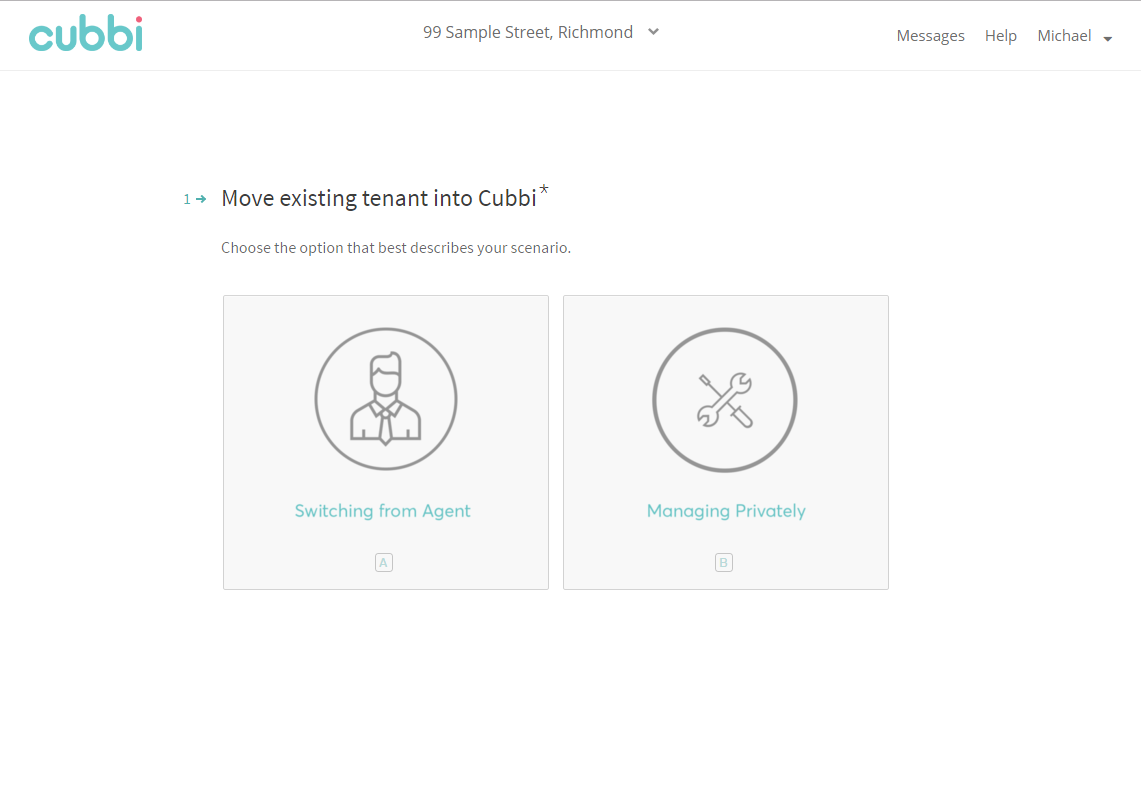Click the A key badge
Viewport: 1141px width, 803px height.
[384, 563]
